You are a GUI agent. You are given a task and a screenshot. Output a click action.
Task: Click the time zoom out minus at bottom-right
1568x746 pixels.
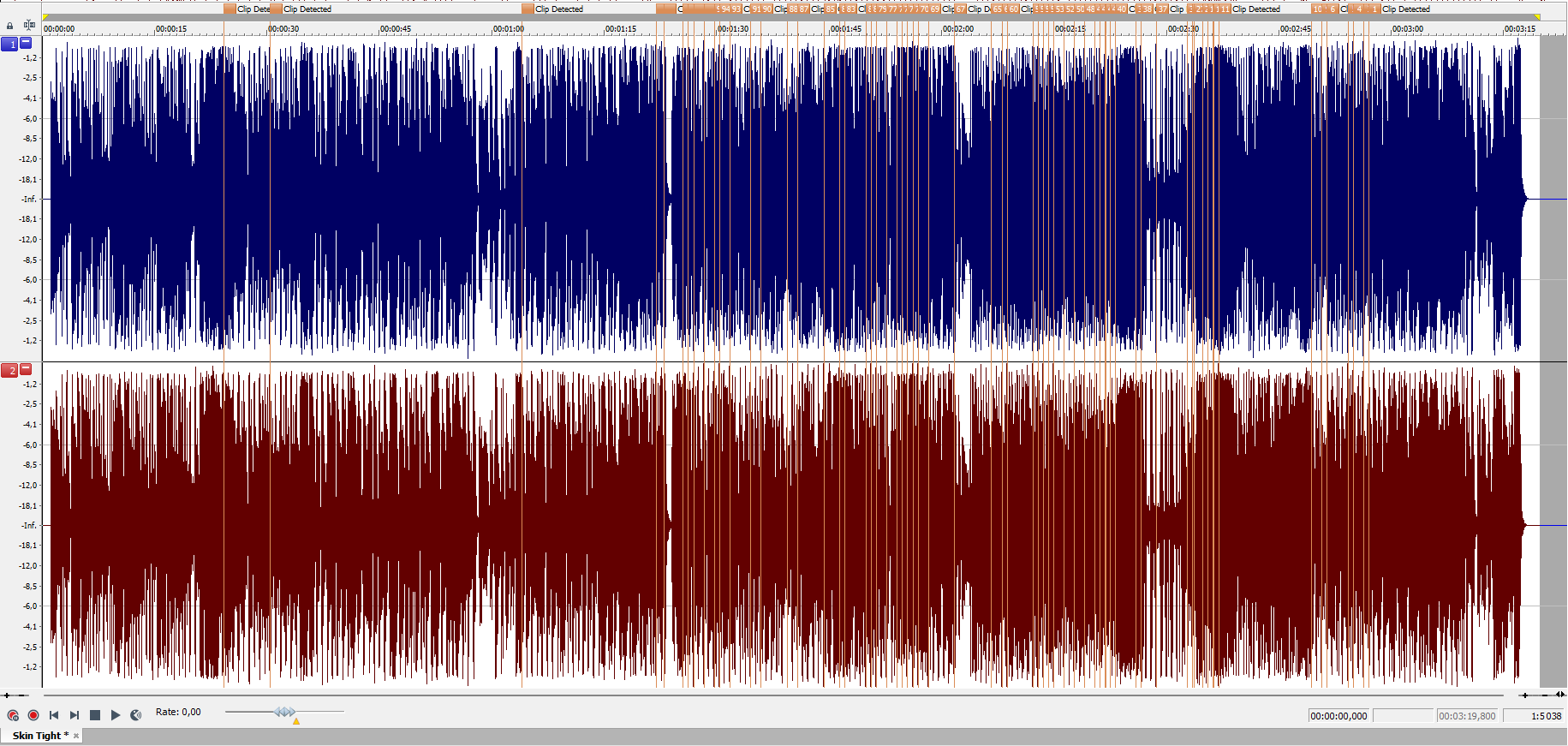tap(1545, 695)
